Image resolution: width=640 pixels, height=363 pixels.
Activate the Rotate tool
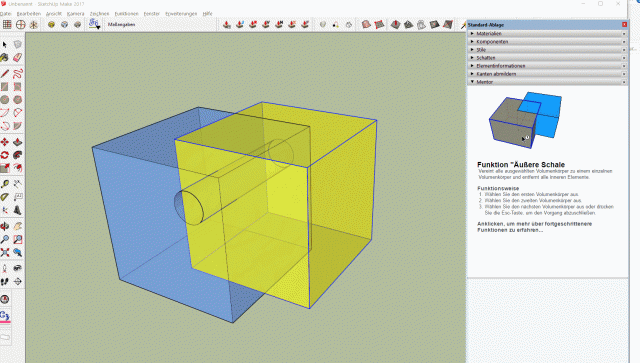click(x=4, y=155)
